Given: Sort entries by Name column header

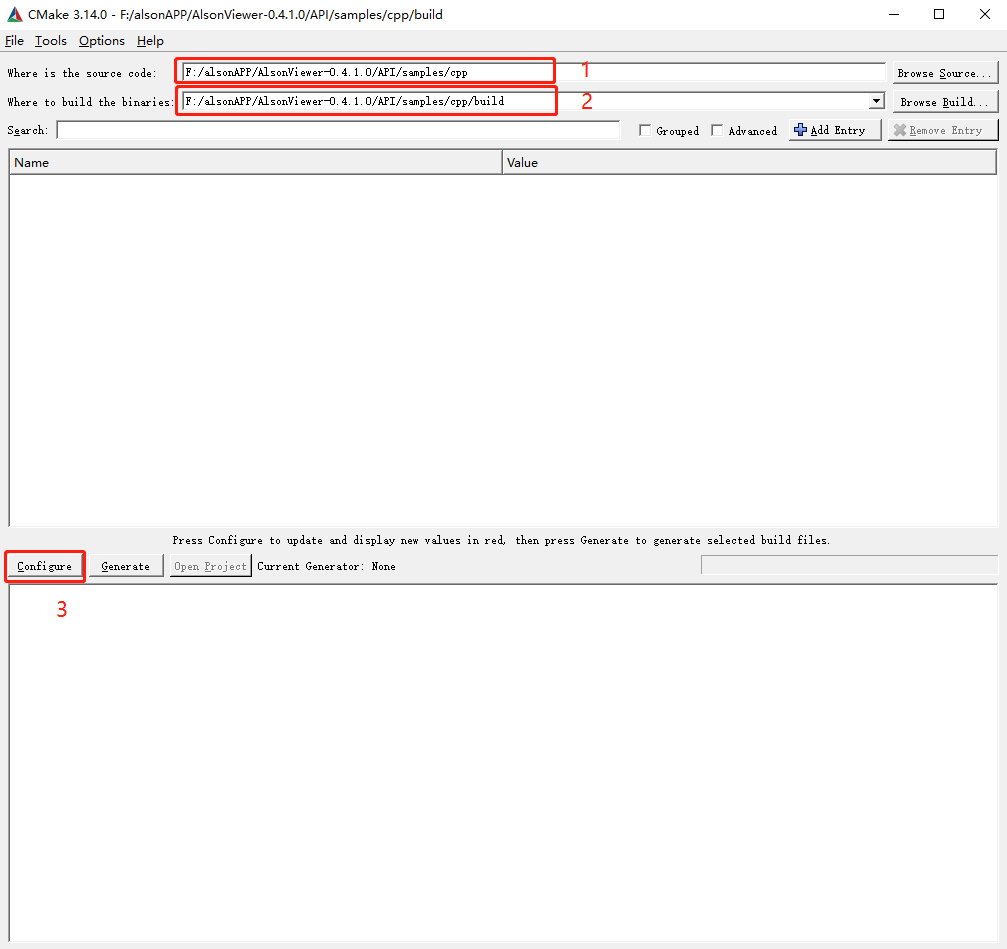Looking at the screenshot, I should [x=255, y=162].
